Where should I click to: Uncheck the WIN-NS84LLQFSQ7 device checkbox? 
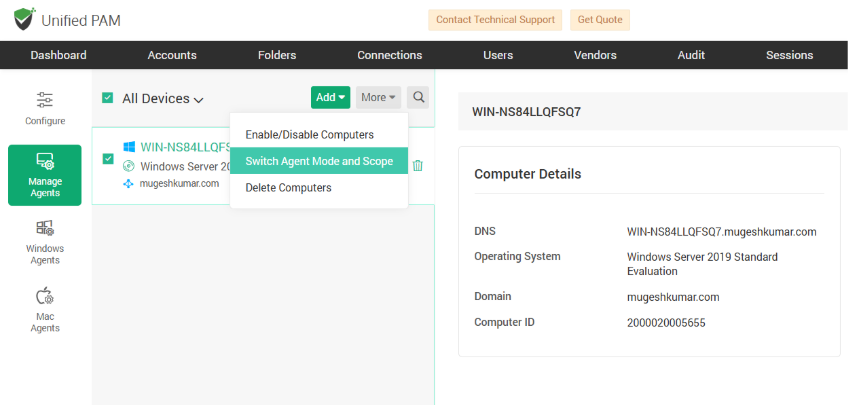[108, 158]
